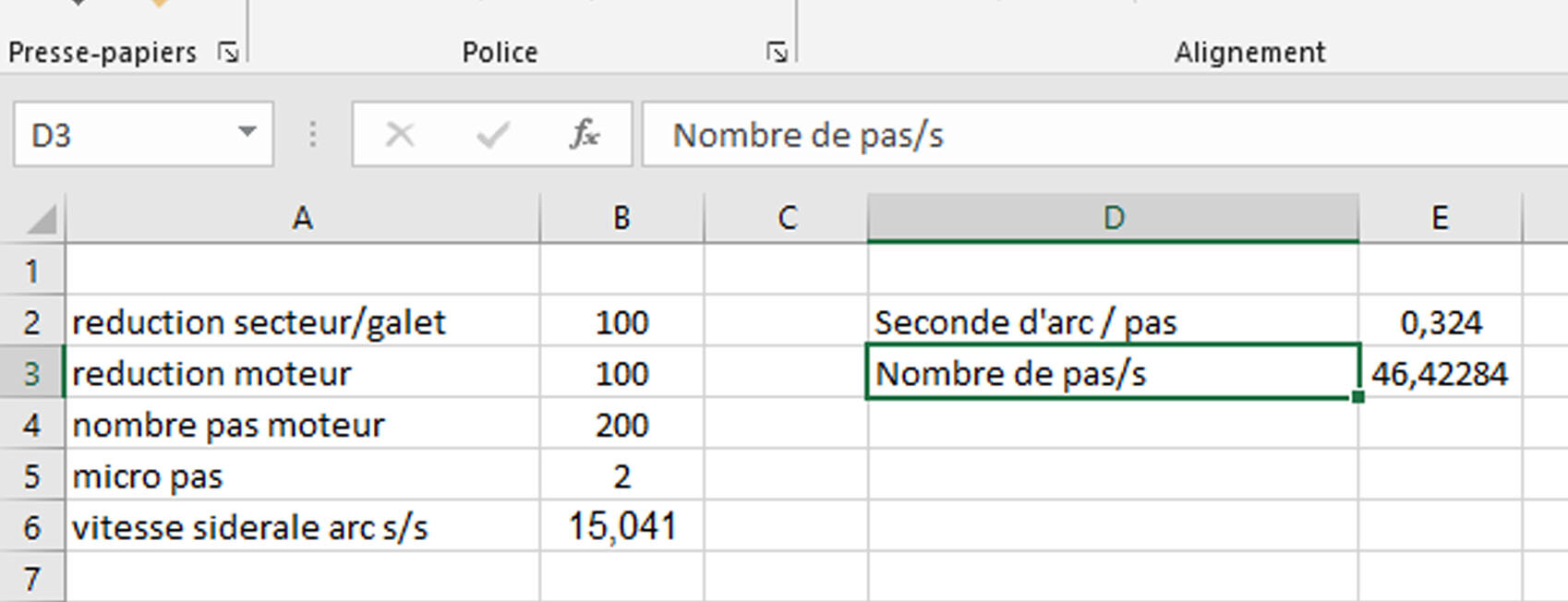Click the cancel X in formula bar
Image resolution: width=1568 pixels, height=602 pixels.
[x=399, y=136]
